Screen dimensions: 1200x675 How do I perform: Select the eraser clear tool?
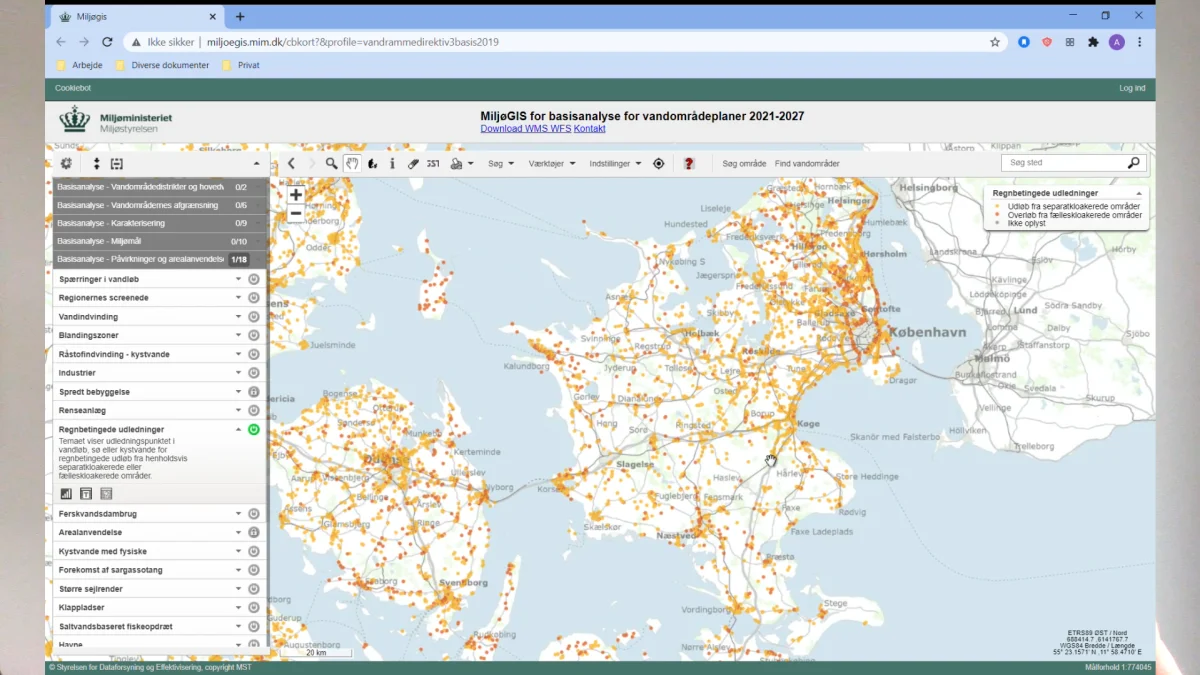[x=413, y=163]
